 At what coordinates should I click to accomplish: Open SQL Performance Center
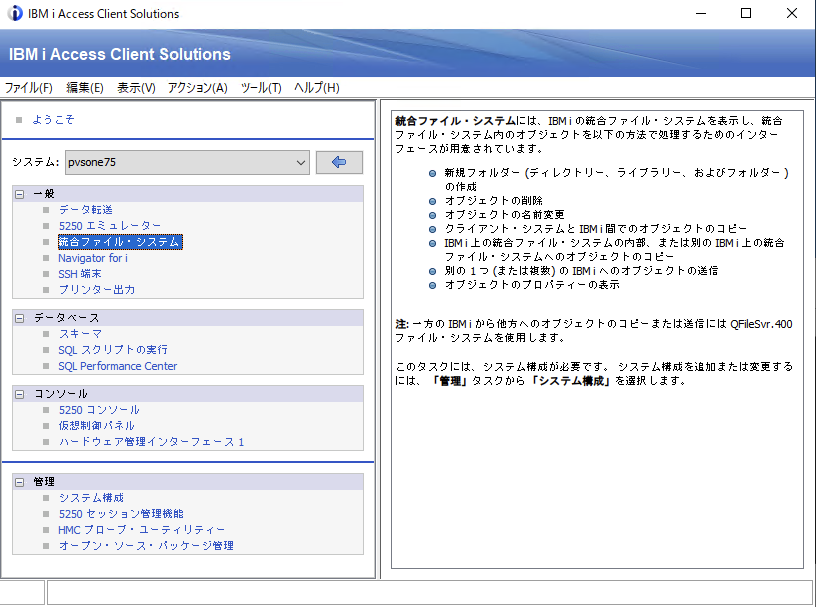coord(118,366)
